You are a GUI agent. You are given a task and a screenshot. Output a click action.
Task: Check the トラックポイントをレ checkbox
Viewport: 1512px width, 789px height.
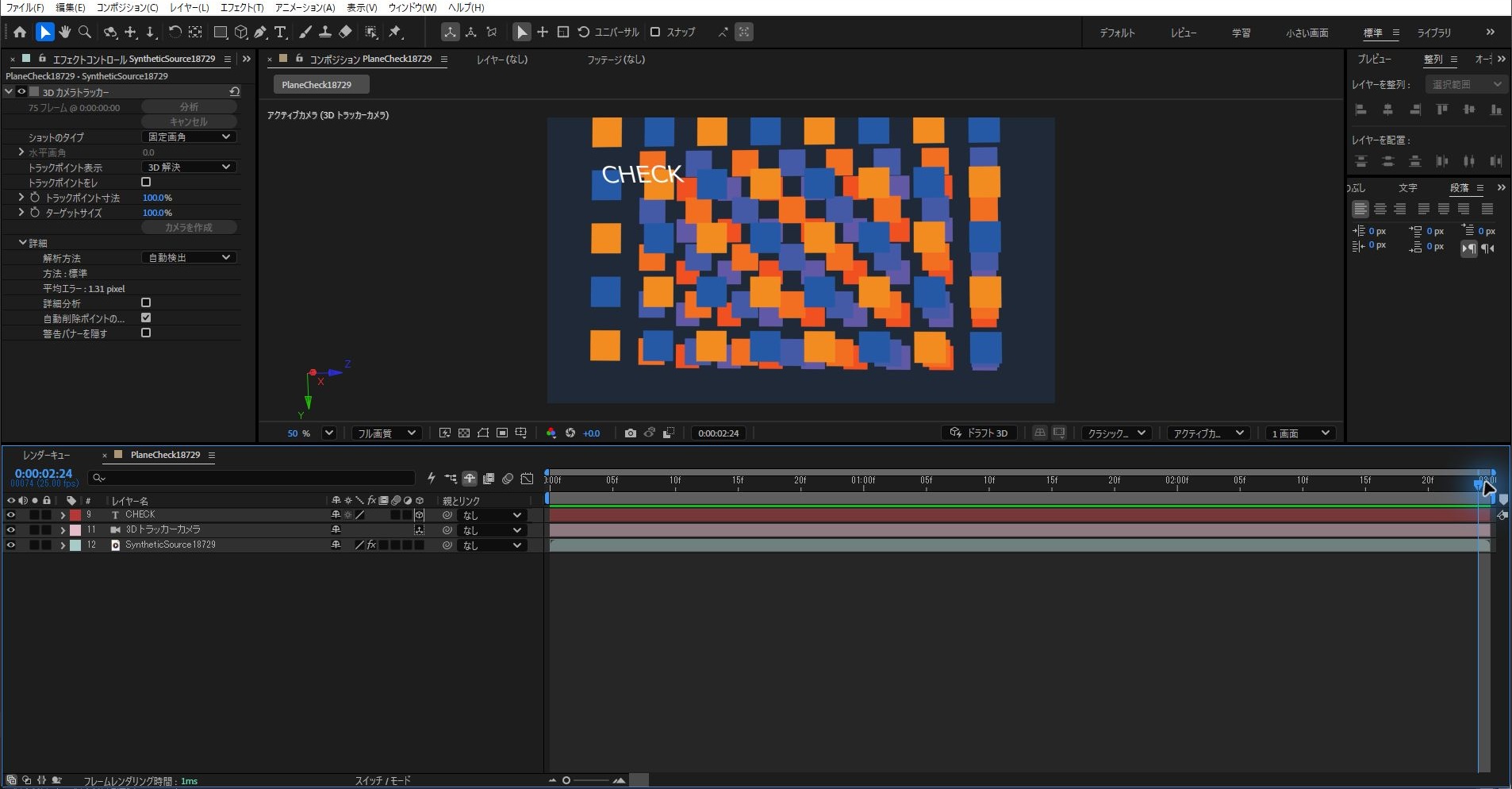pos(146,183)
